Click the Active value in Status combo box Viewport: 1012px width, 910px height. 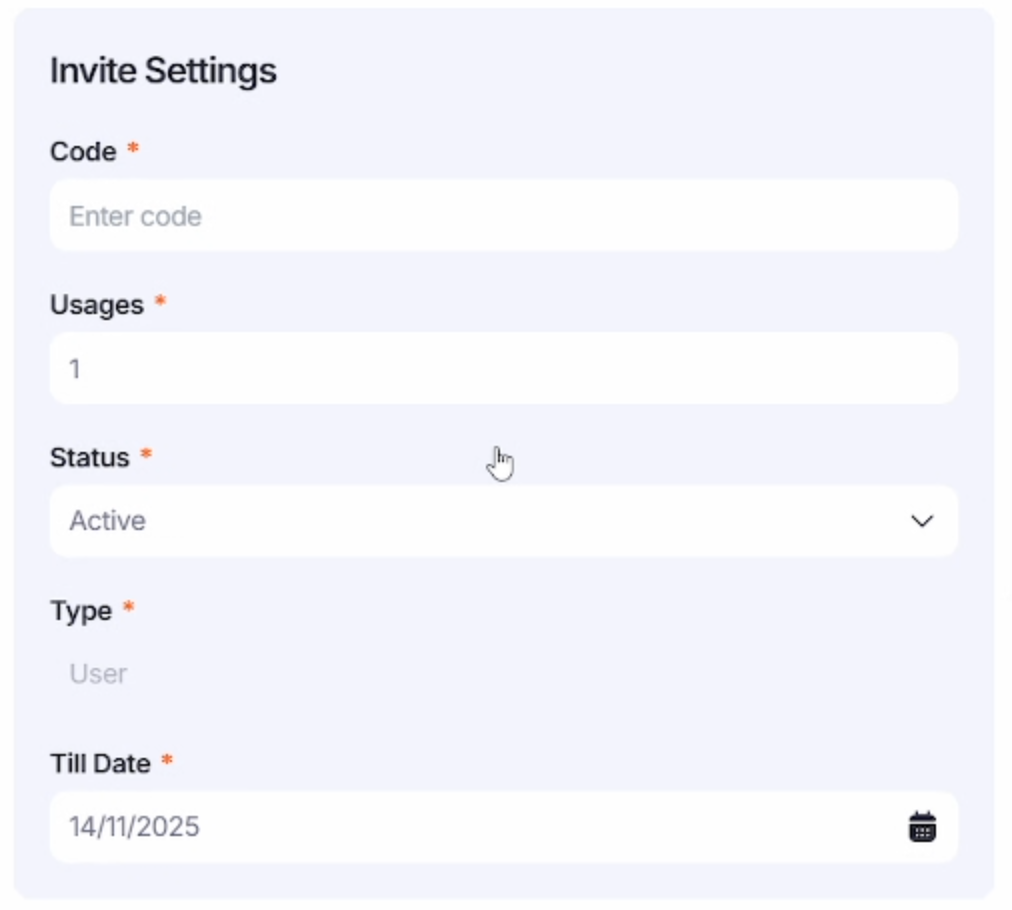coord(108,521)
